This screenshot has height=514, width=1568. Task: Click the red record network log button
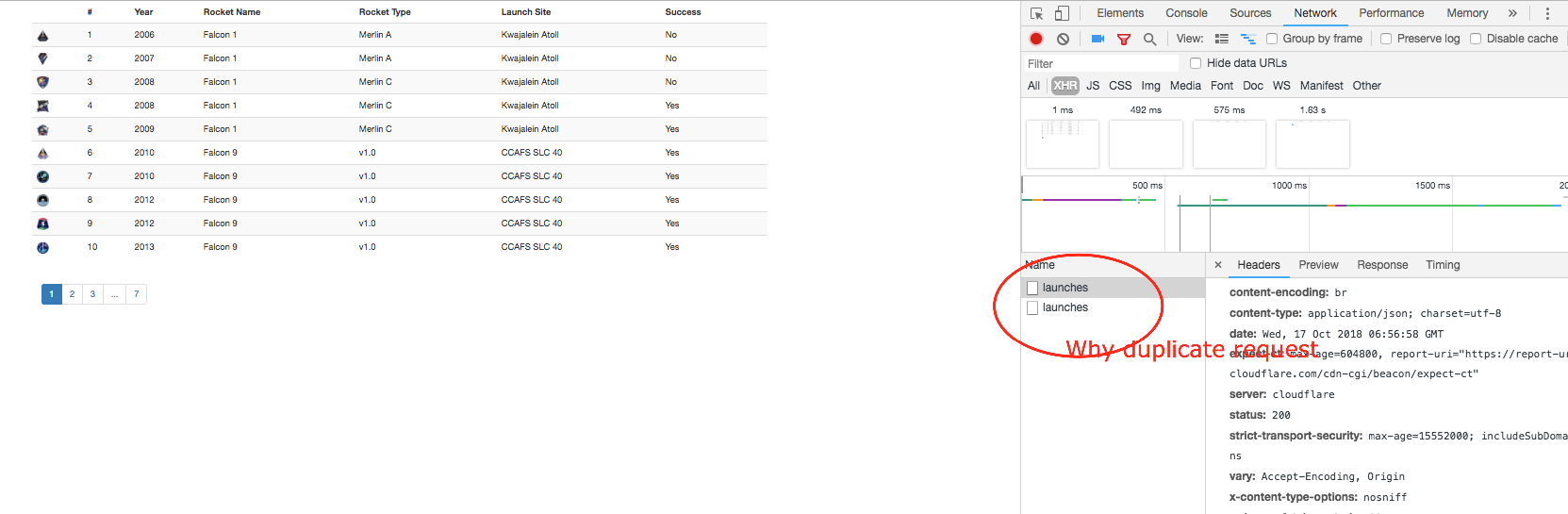click(1036, 39)
